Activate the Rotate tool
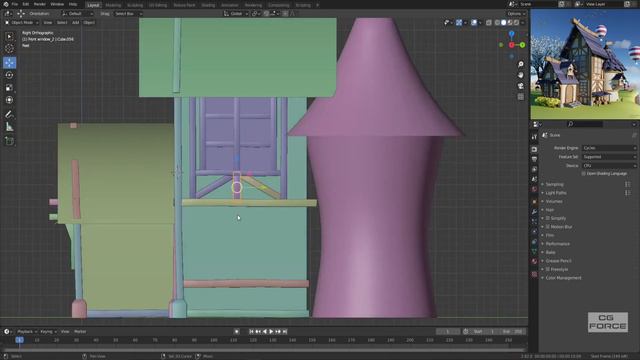Viewport: 640px width, 360px height. 9,75
